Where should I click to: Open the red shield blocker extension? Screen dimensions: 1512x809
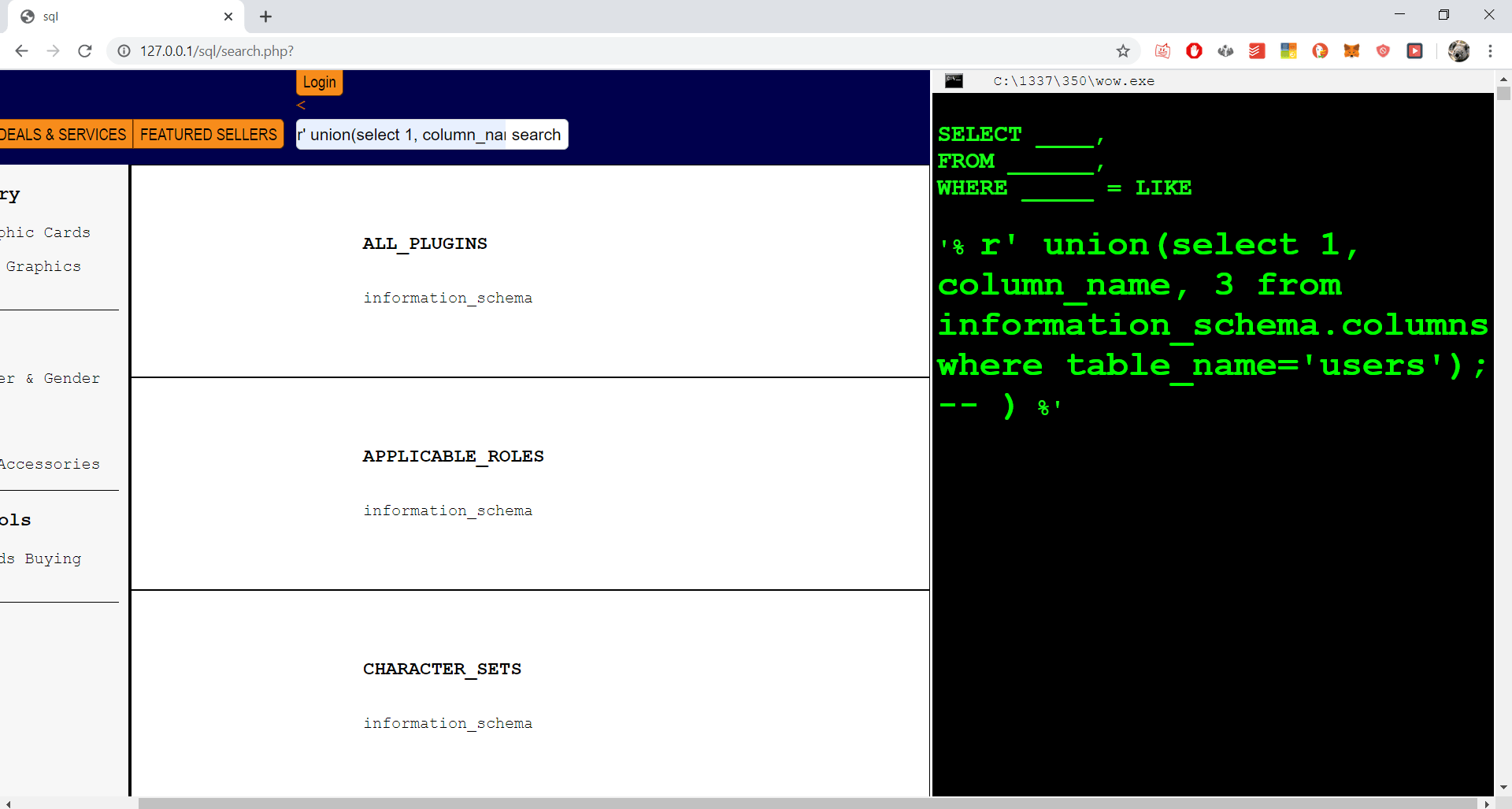(x=1384, y=50)
